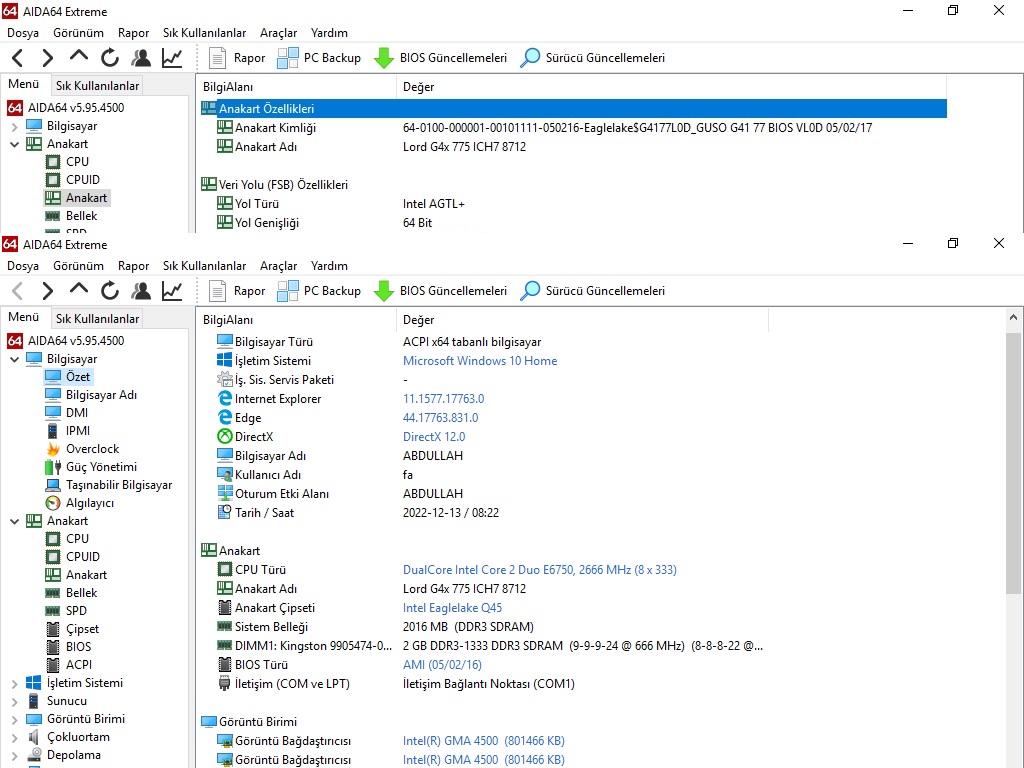Click Rapor in the upper window toolbar

tap(237, 58)
